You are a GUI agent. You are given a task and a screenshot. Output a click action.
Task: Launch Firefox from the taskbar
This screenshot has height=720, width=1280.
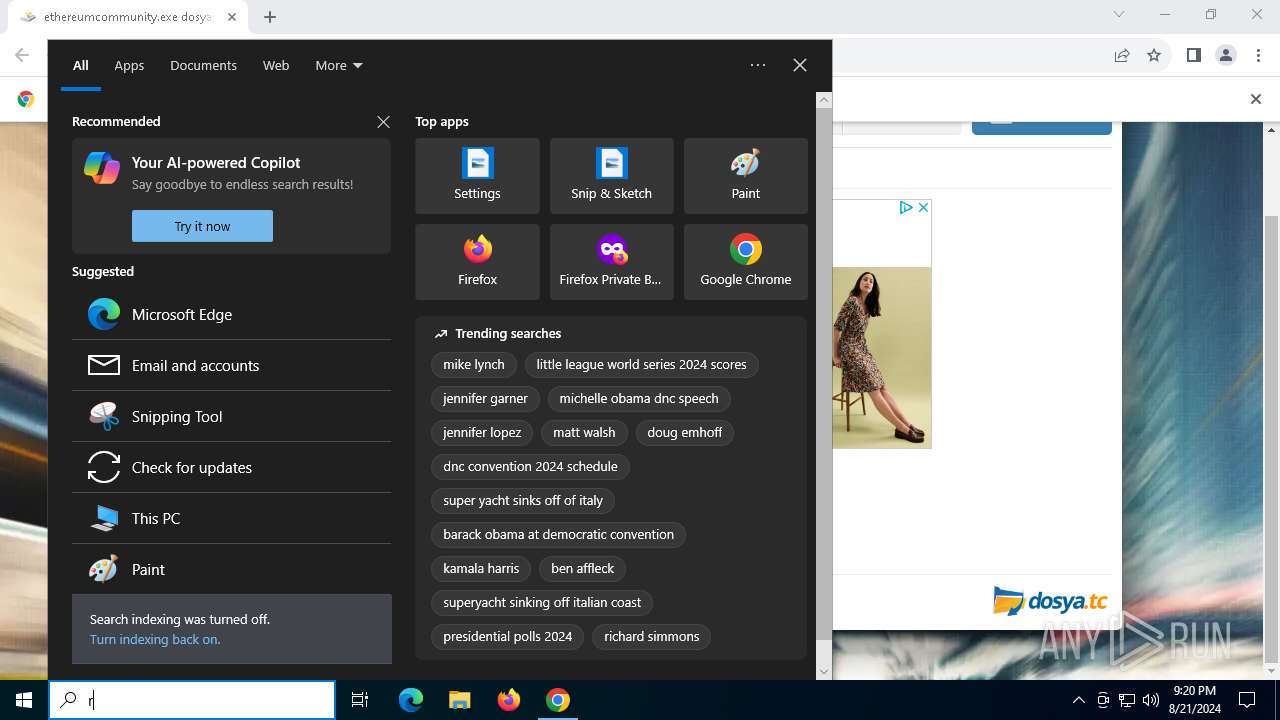click(x=509, y=700)
